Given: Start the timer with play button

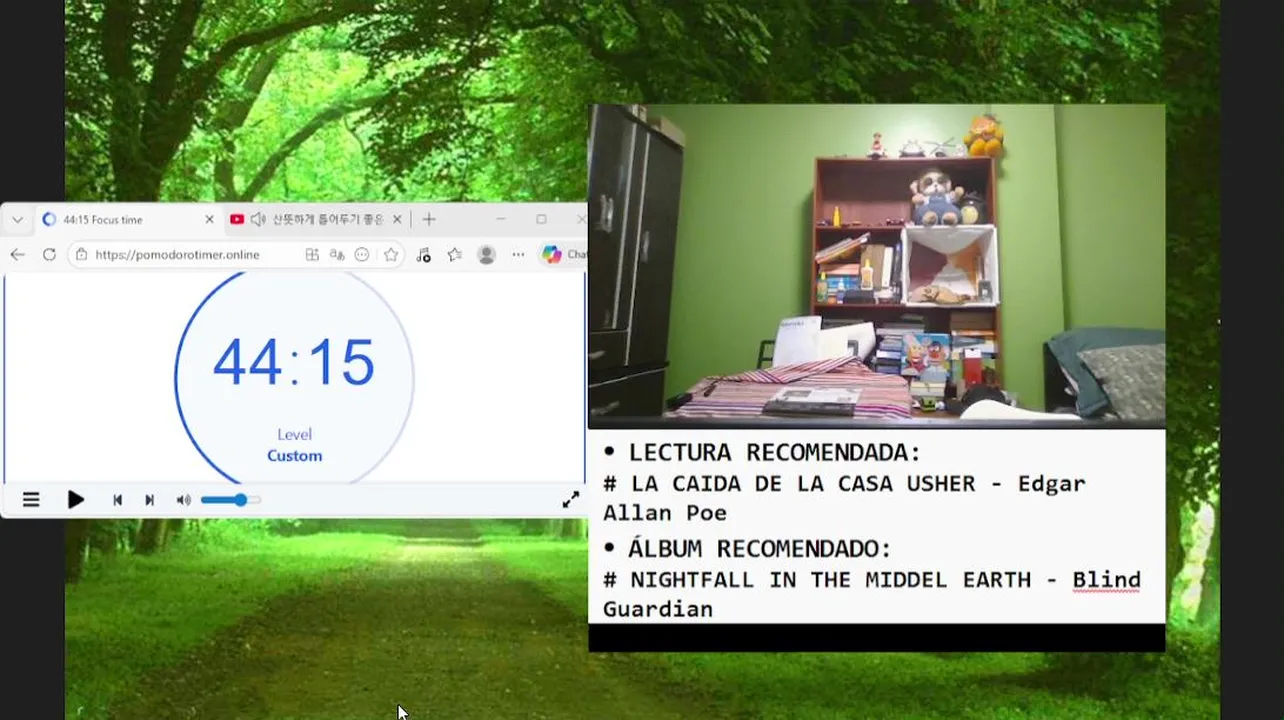Looking at the screenshot, I should pyautogui.click(x=76, y=500).
